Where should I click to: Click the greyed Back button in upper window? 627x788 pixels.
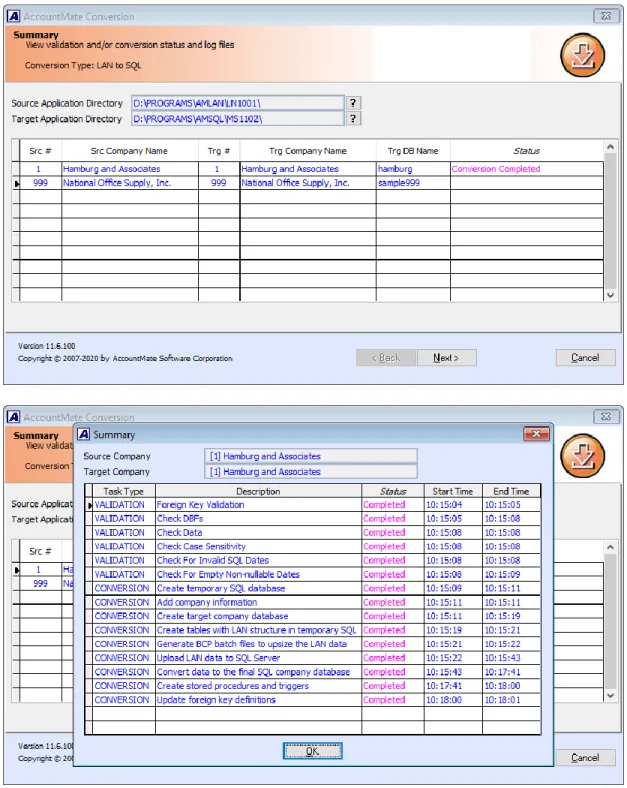point(386,358)
